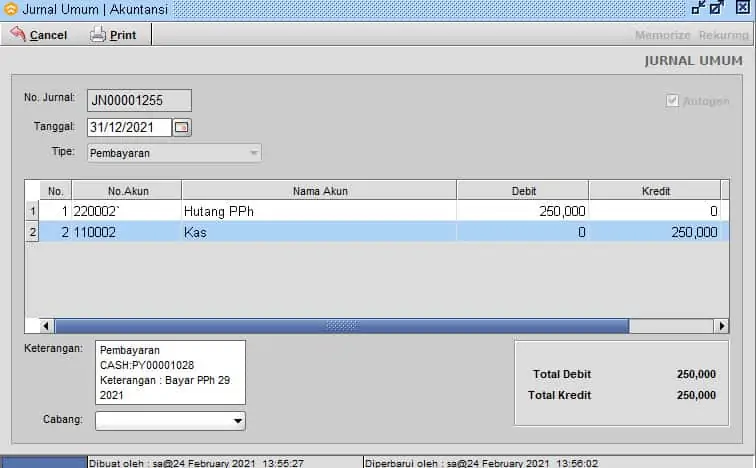756x468 pixels.
Task: Click the Diperbarui oleh status bar entry
Action: click(x=481, y=463)
